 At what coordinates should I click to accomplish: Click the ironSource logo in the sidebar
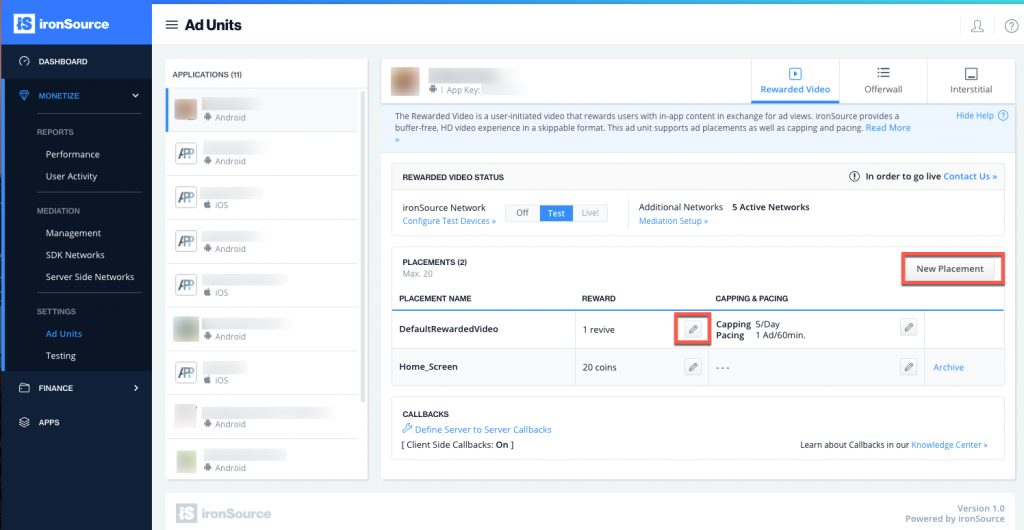click(61, 24)
